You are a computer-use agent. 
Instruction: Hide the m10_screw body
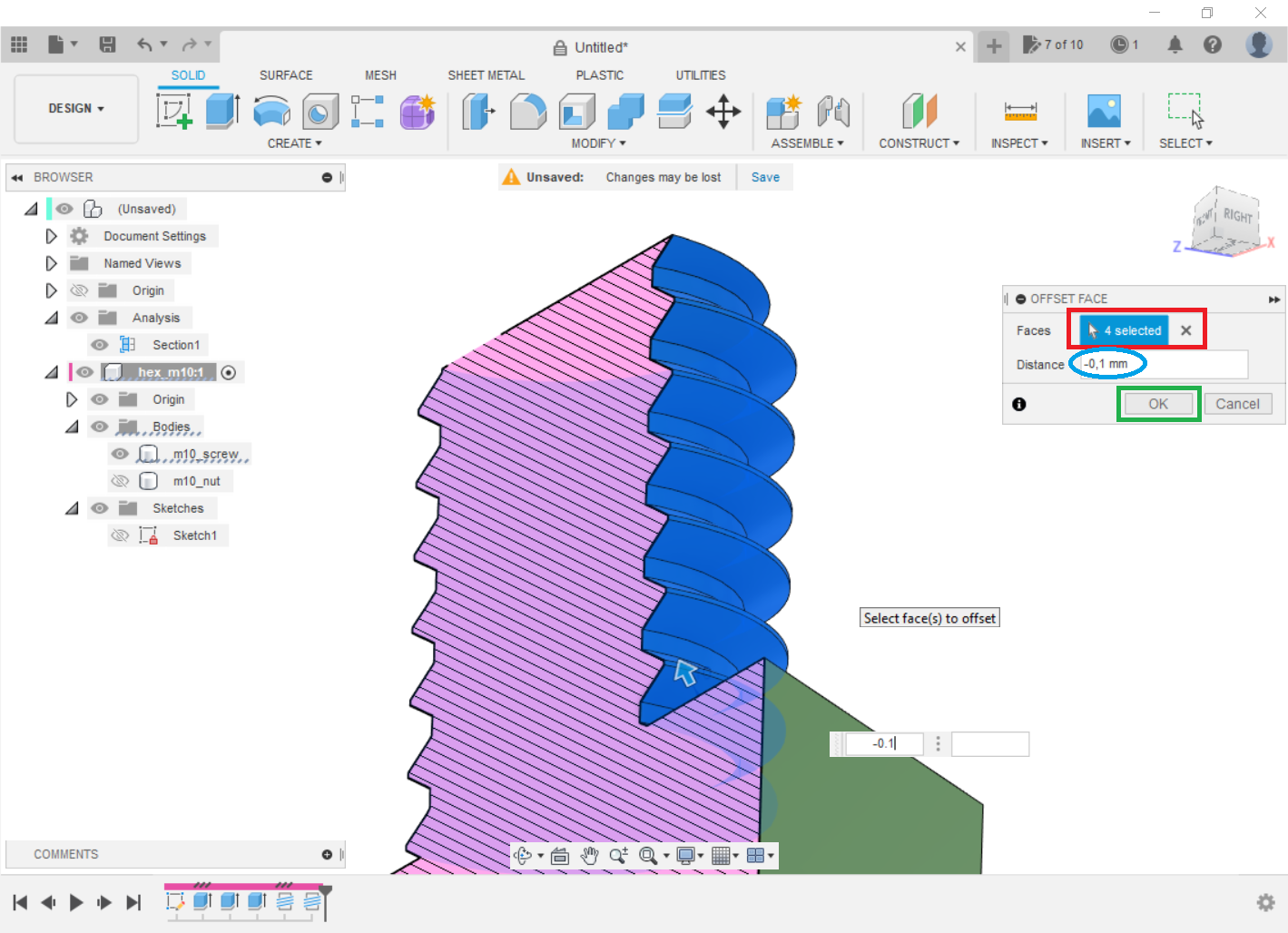tap(120, 454)
